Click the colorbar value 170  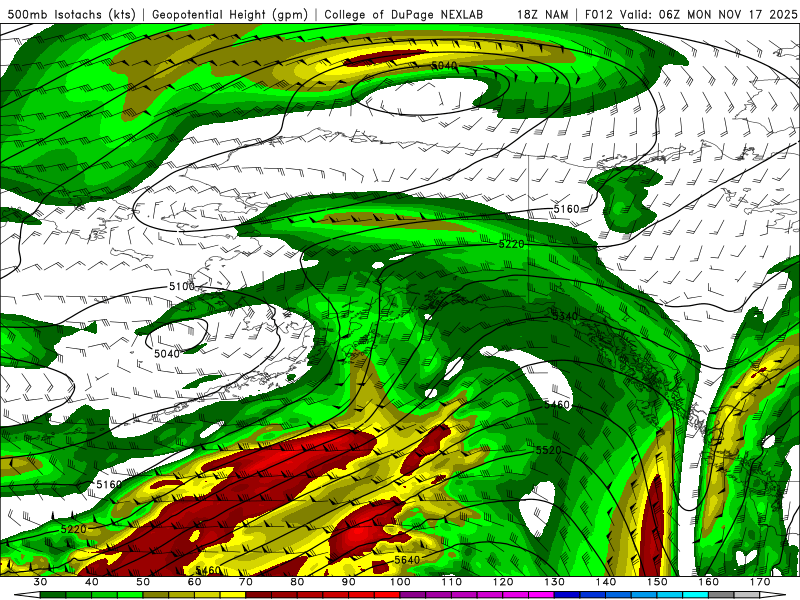[760, 582]
